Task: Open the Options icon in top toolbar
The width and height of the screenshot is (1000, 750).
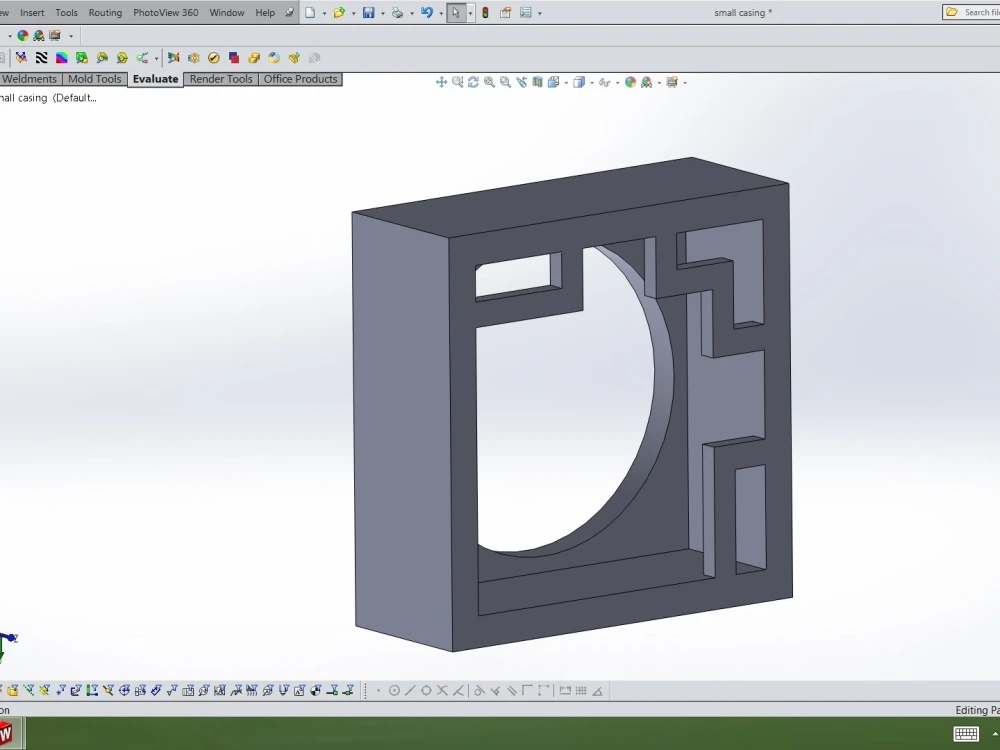Action: (x=526, y=13)
